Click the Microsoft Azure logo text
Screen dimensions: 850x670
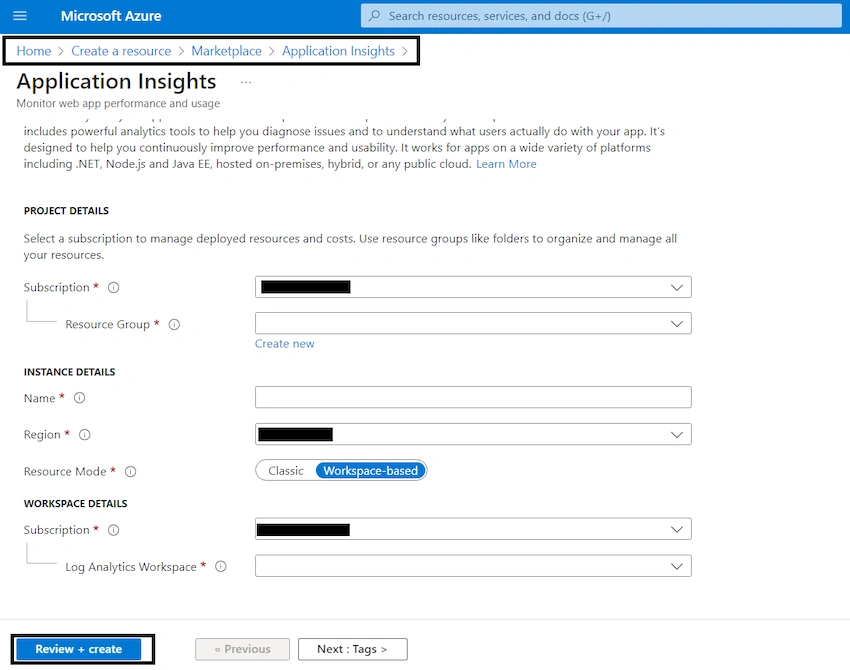coord(111,16)
